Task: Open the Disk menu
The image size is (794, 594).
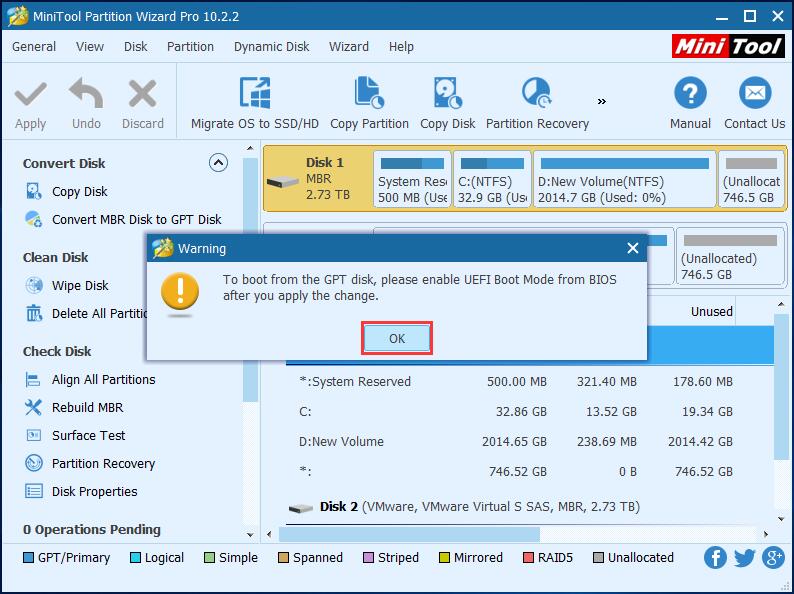Action: coord(135,47)
